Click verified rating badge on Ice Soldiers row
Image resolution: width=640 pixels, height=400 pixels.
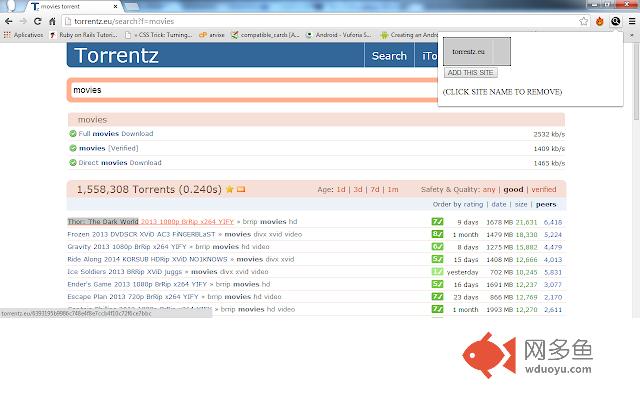point(437,271)
